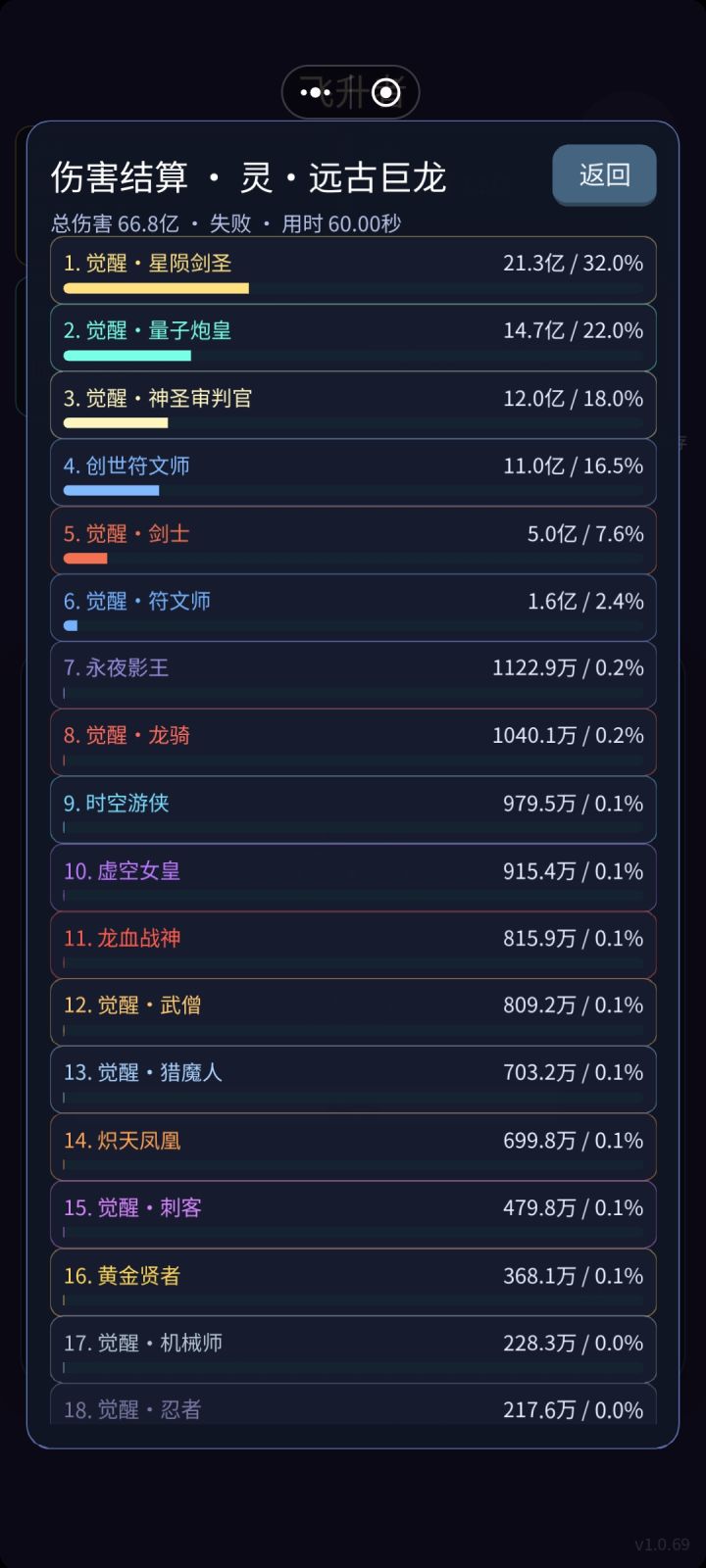
Task: Select the 觉醒·量子炮皇 damage row
Action: pyautogui.click(x=353, y=338)
